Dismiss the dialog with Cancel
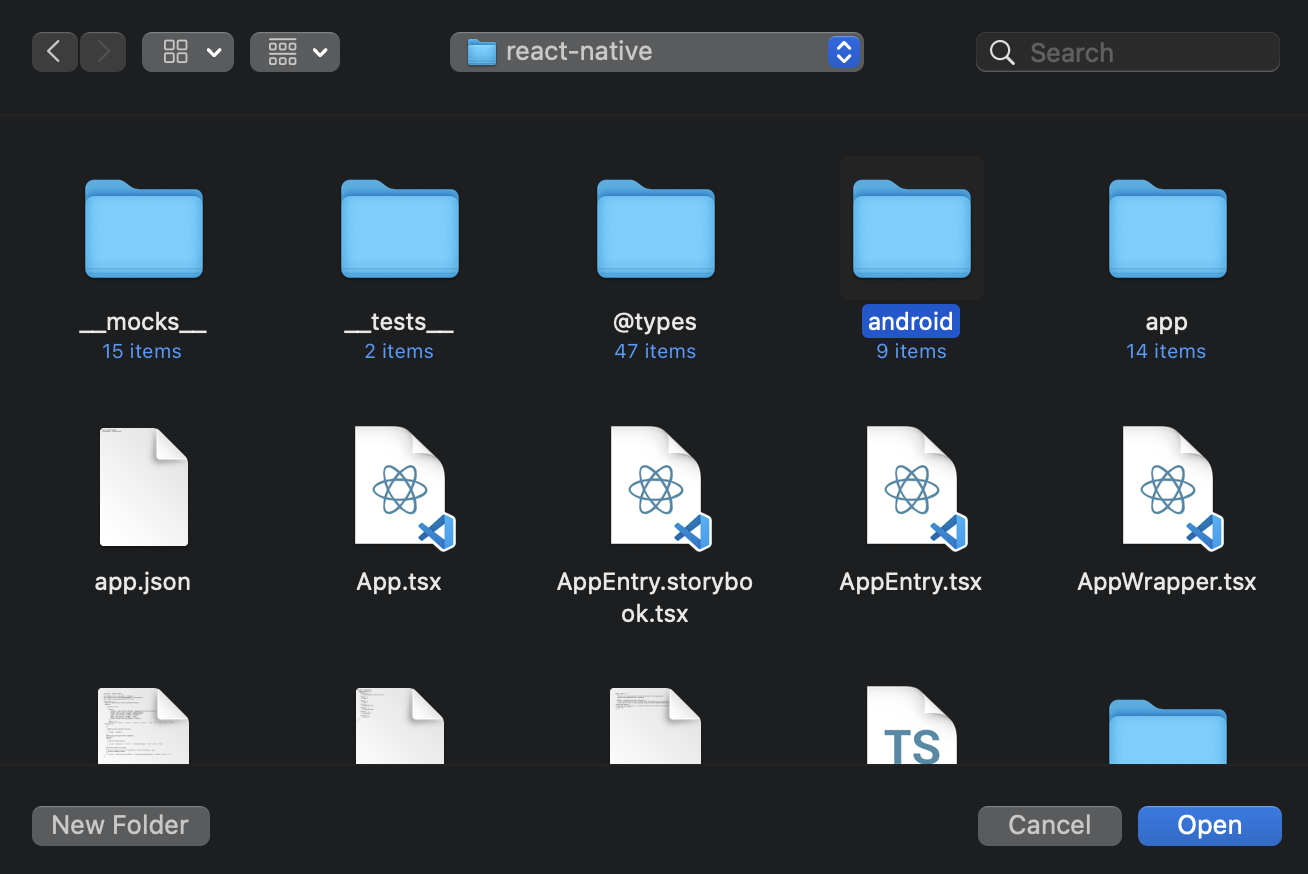The height and width of the screenshot is (874, 1308). coord(1050,825)
